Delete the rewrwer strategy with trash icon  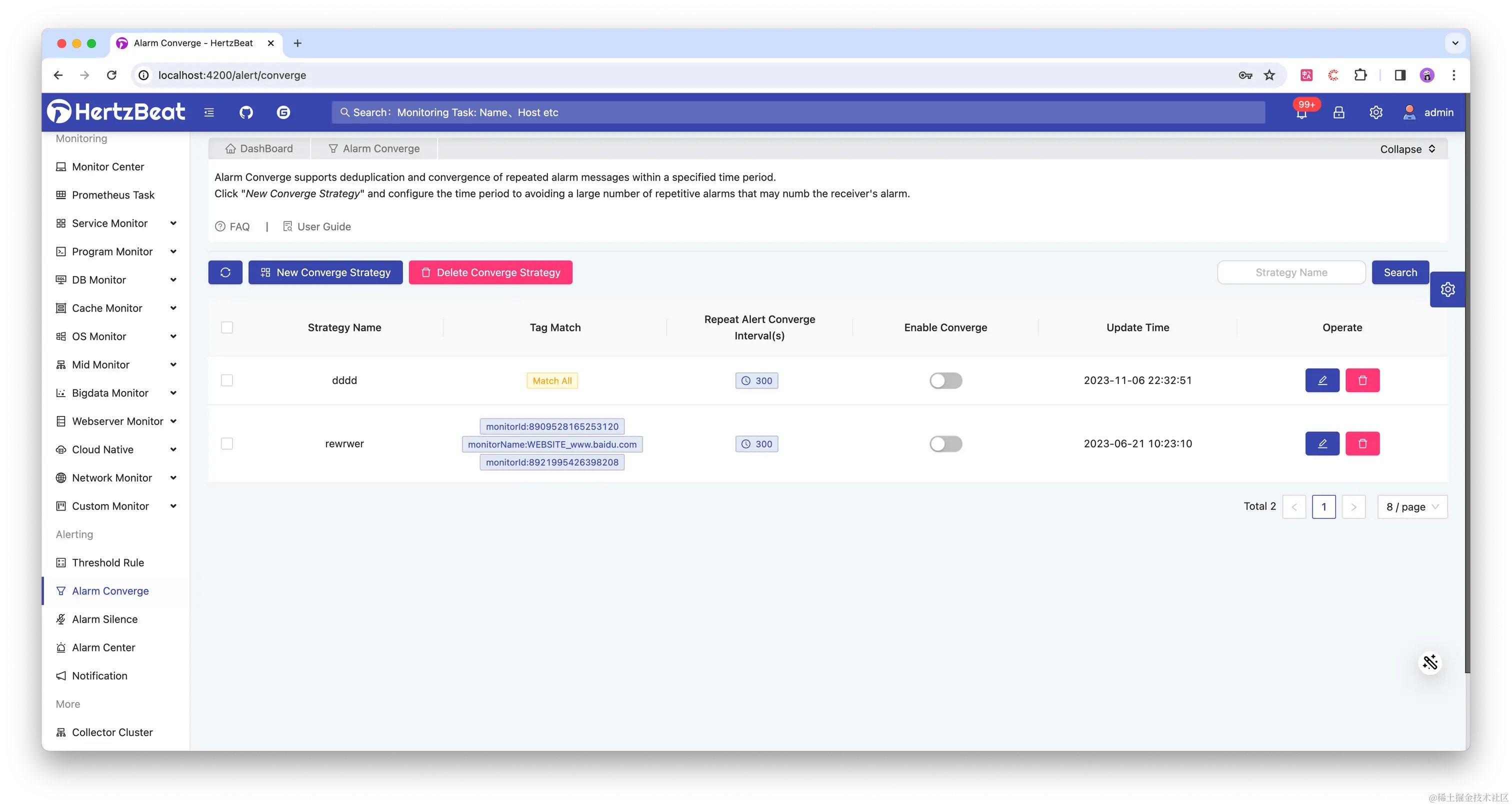pos(1362,444)
